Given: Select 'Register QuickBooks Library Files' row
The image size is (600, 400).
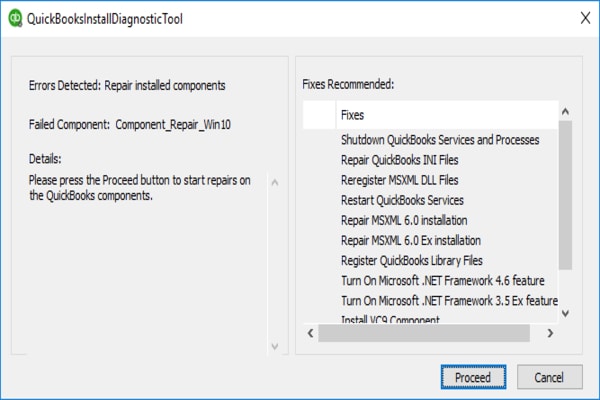Looking at the screenshot, I should 412,261.
